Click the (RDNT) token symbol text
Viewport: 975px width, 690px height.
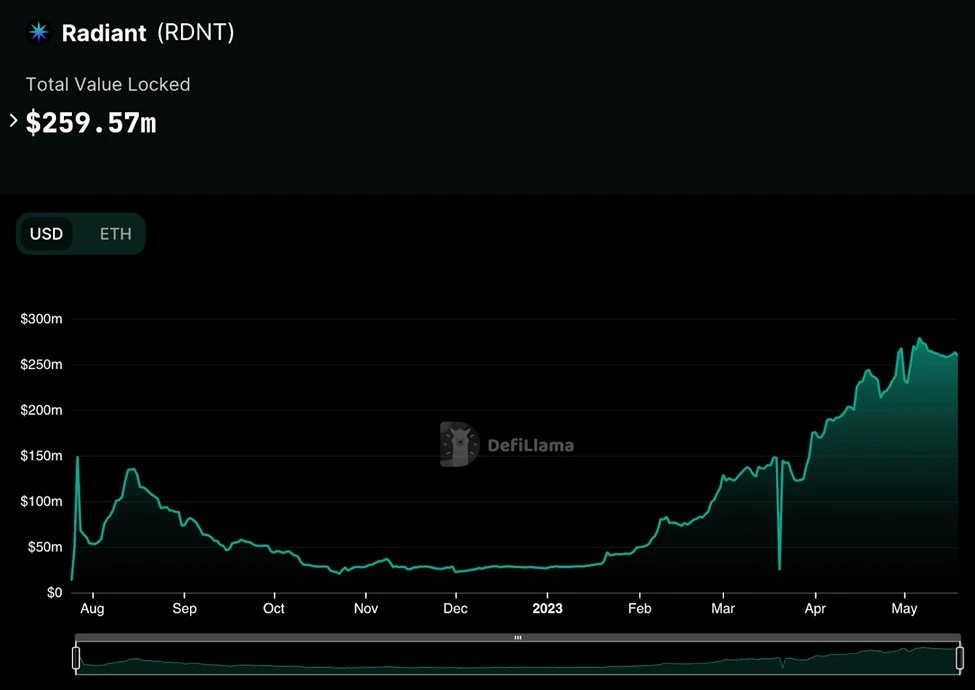click(195, 33)
